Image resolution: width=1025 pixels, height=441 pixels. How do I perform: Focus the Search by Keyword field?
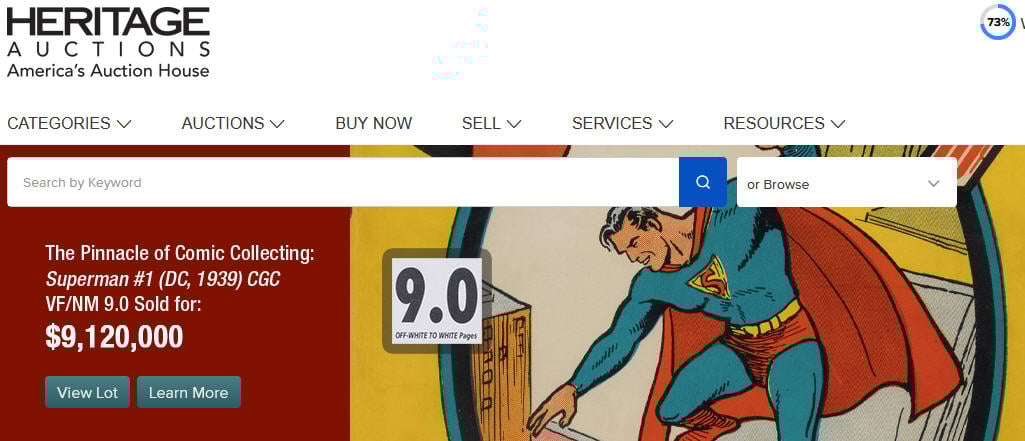(343, 182)
